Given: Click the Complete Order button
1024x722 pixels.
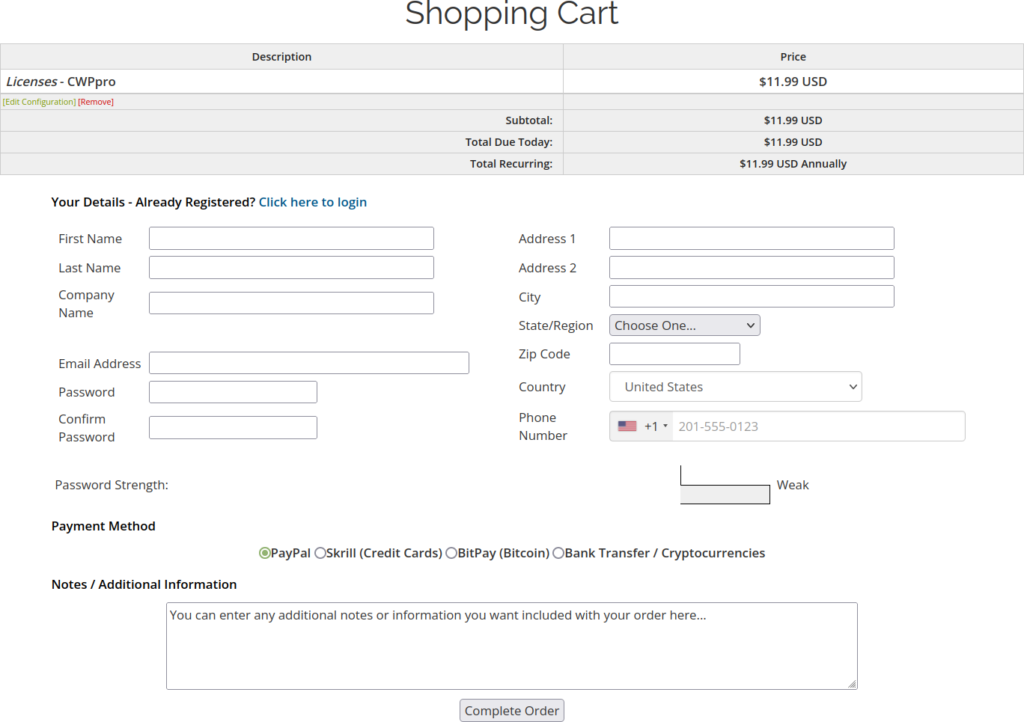Looking at the screenshot, I should [x=512, y=711].
